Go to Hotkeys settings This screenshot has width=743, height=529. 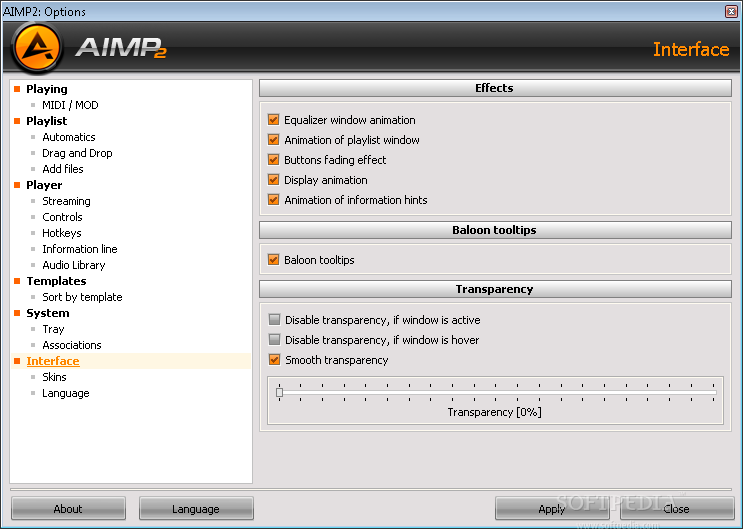(x=62, y=233)
